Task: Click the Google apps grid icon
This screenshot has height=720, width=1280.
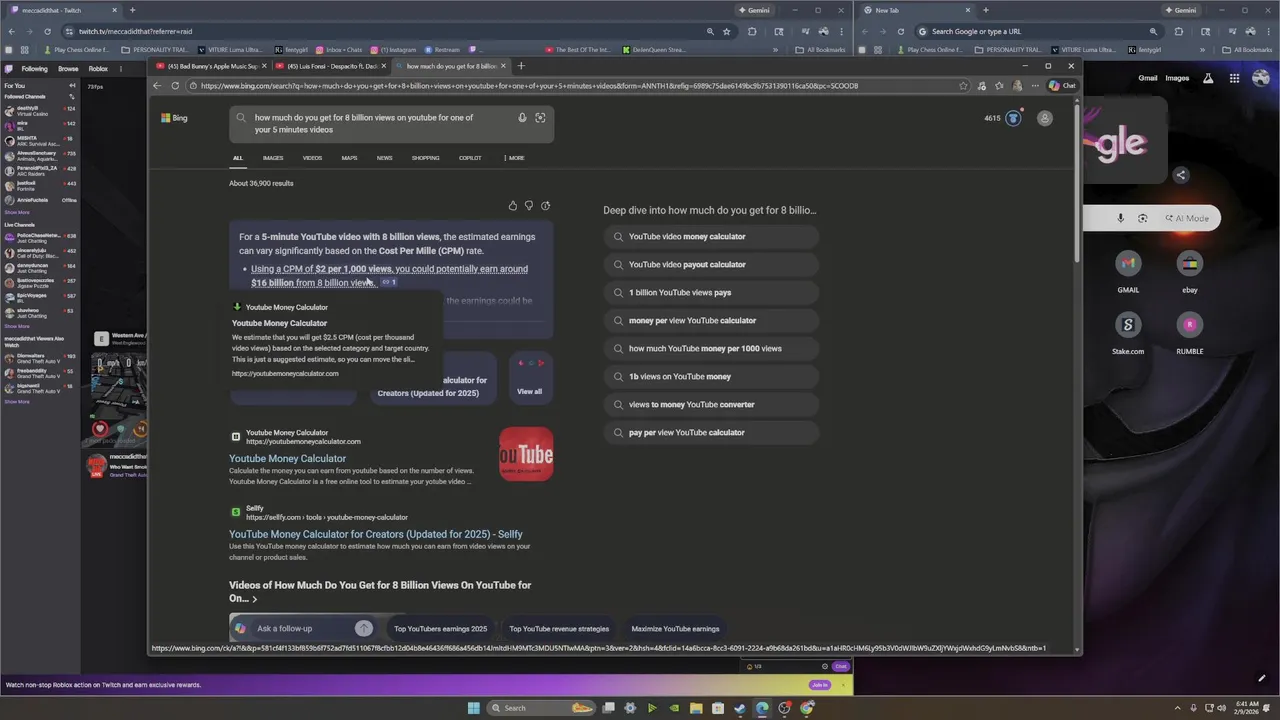Action: click(1235, 78)
